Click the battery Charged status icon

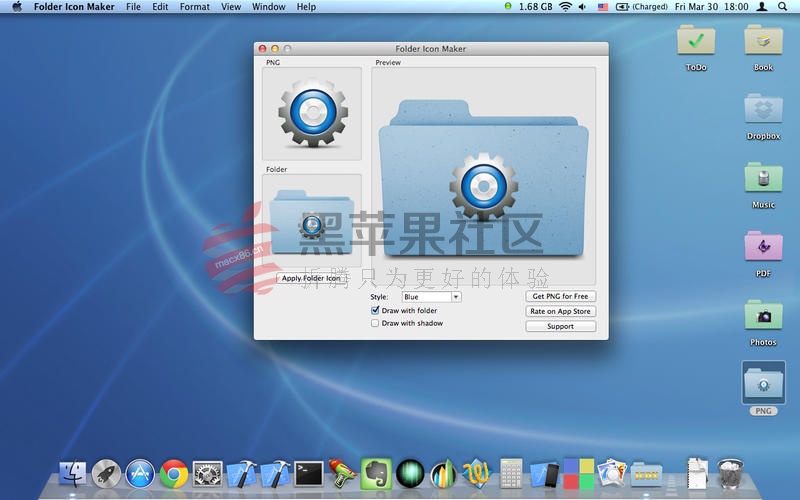click(x=642, y=7)
